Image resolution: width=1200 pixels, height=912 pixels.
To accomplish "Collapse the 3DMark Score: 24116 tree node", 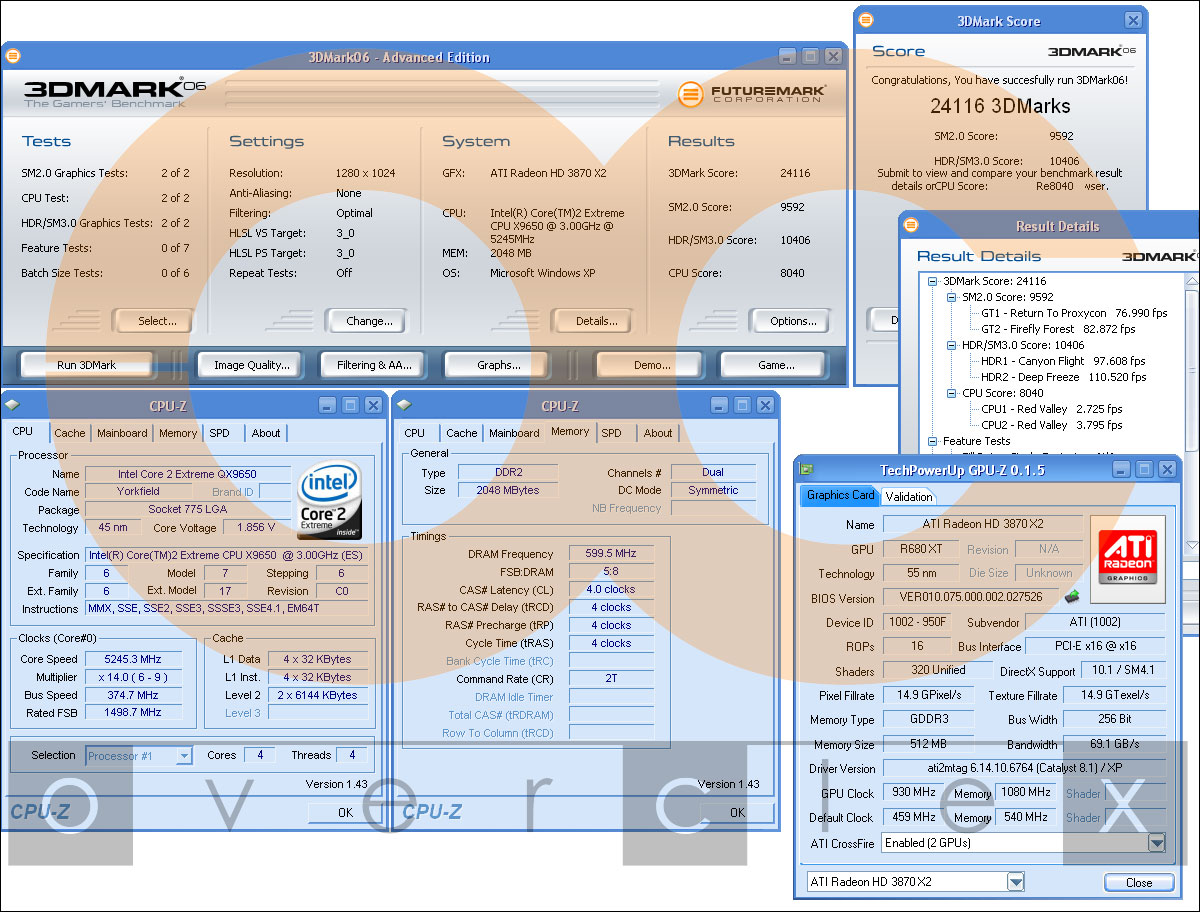I will [x=933, y=281].
